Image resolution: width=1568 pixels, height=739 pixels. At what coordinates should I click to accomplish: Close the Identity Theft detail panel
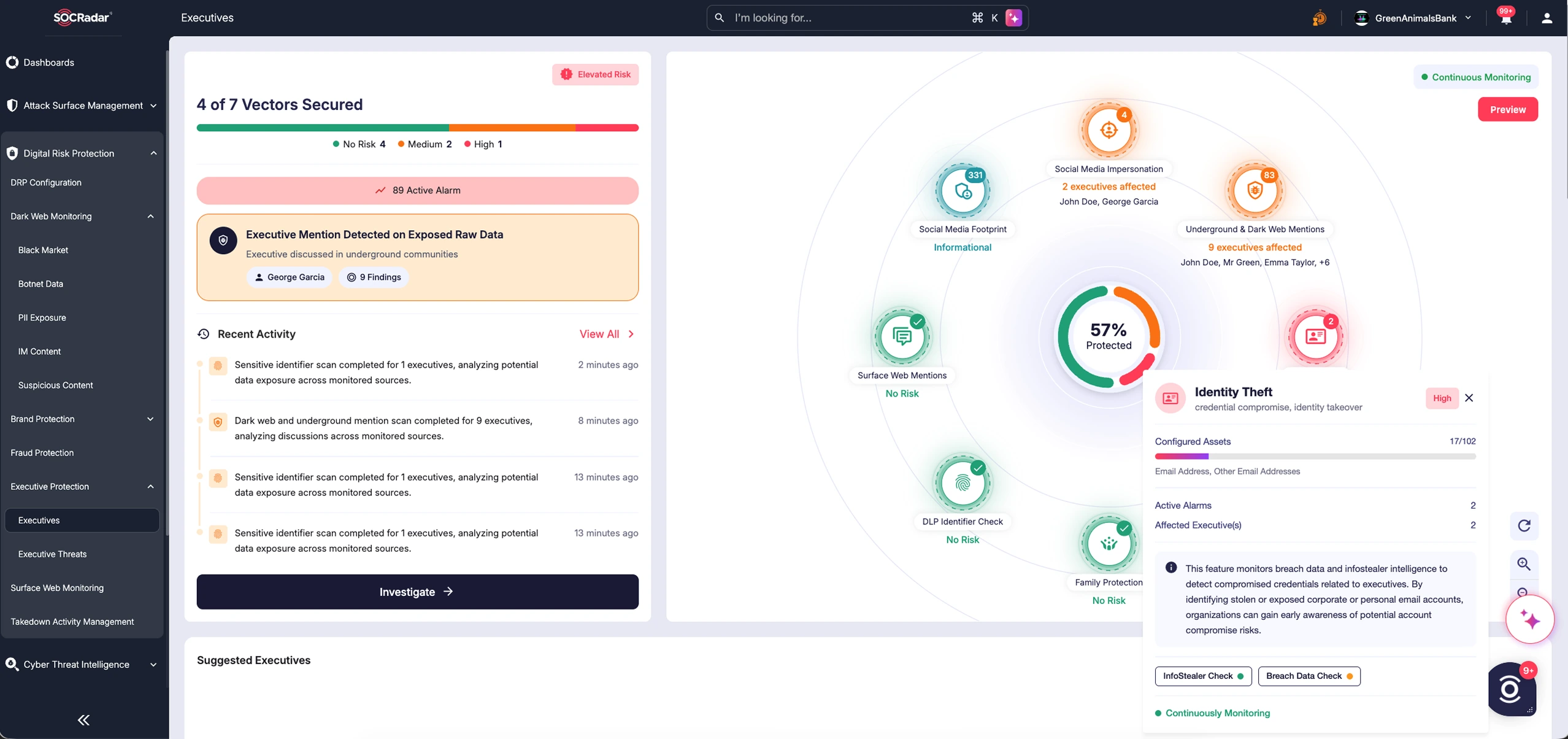click(1469, 398)
